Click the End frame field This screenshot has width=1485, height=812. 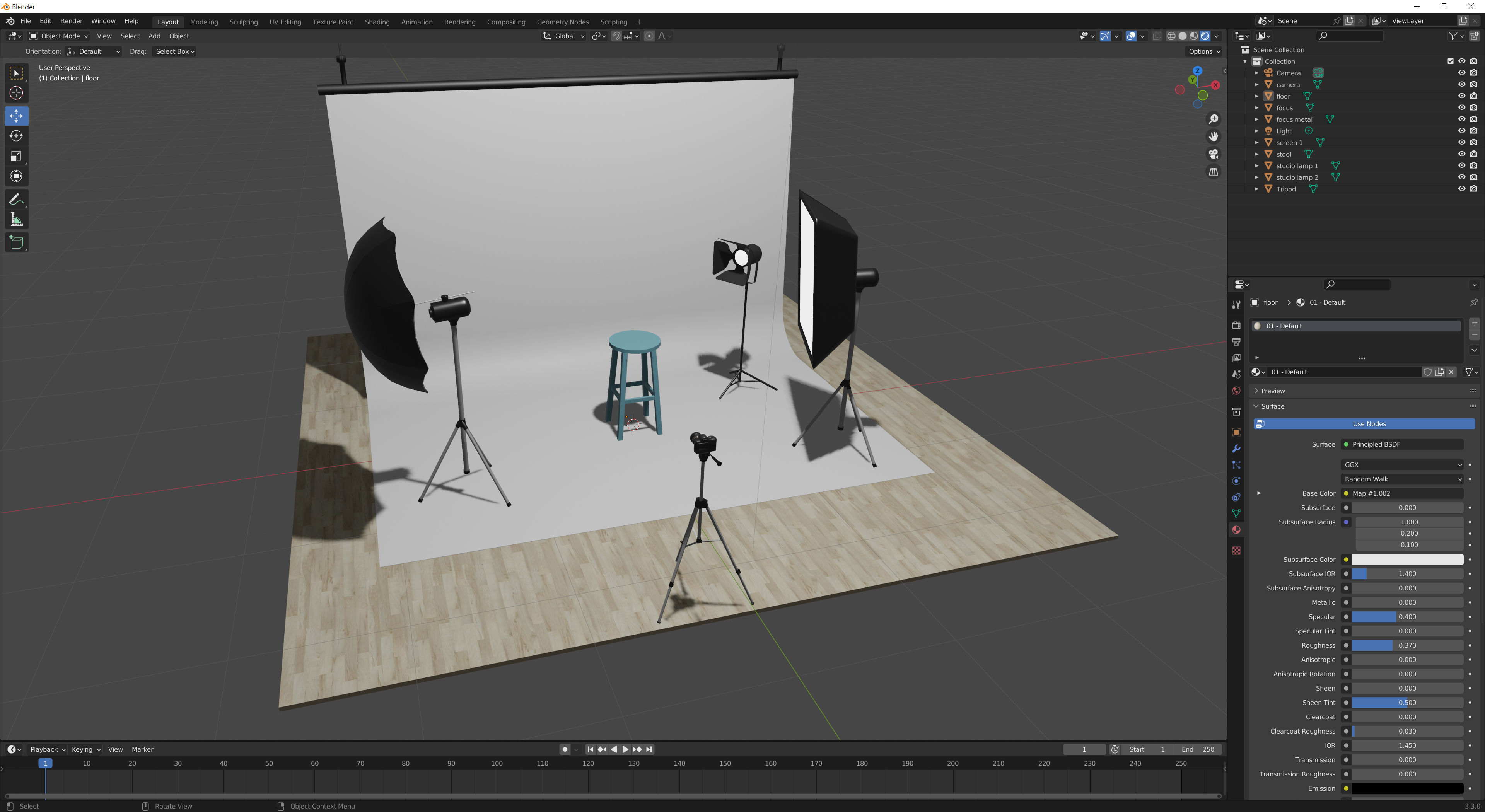tap(1198, 749)
